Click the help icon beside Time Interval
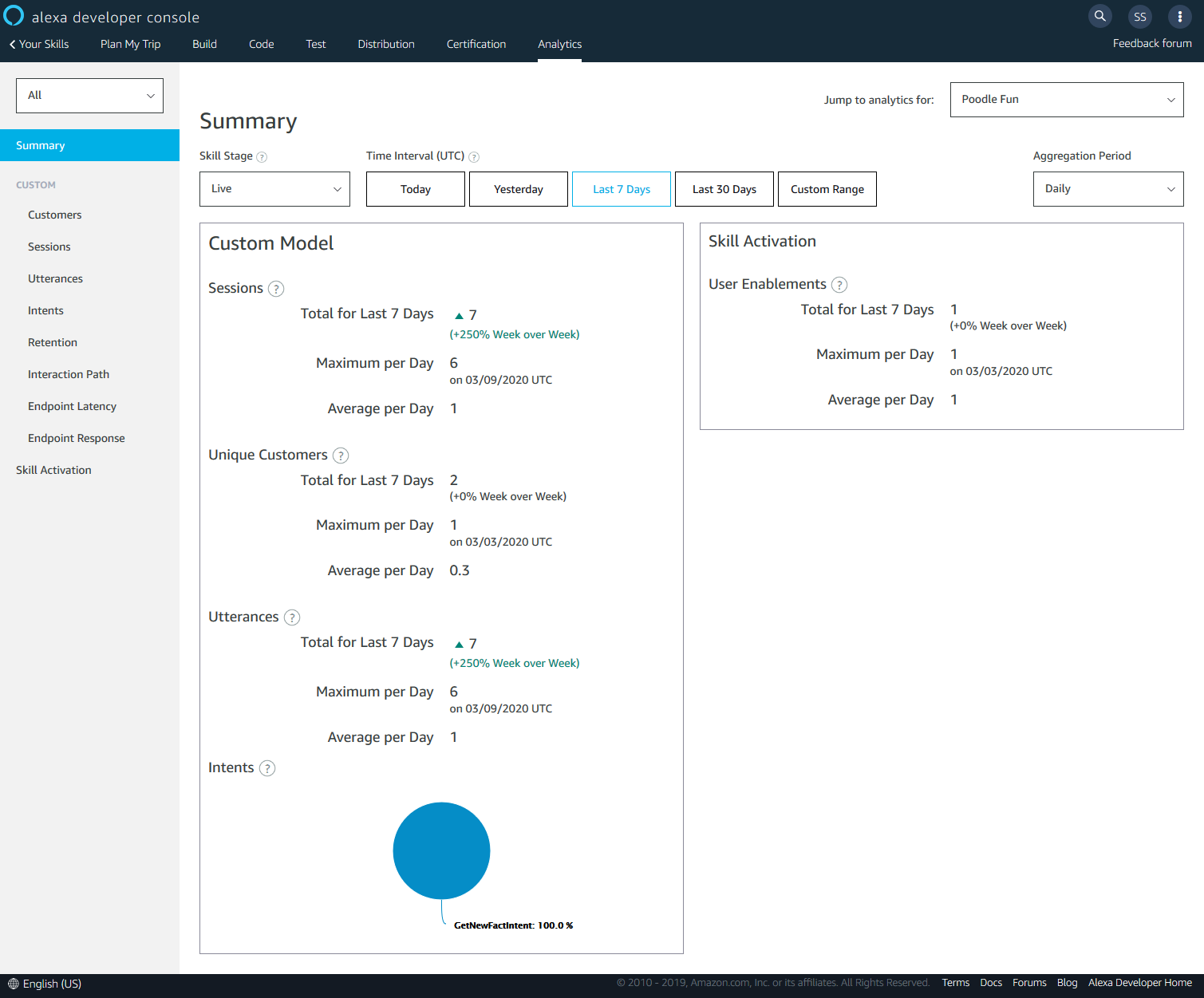 (x=474, y=157)
